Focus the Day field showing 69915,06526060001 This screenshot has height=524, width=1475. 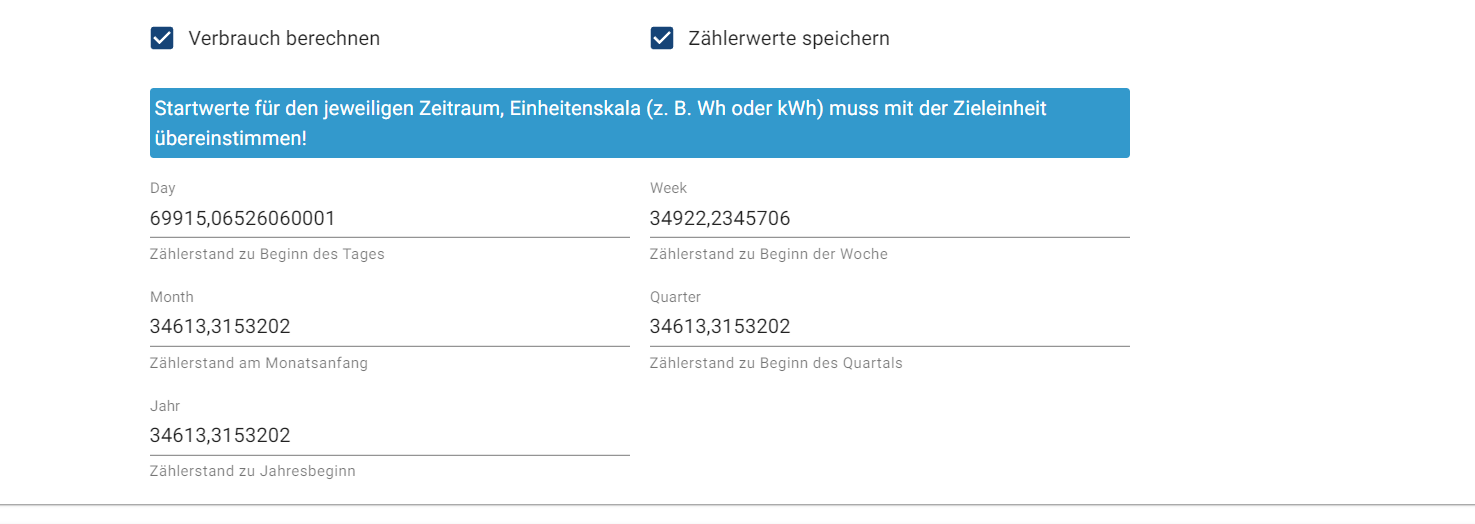click(x=390, y=218)
